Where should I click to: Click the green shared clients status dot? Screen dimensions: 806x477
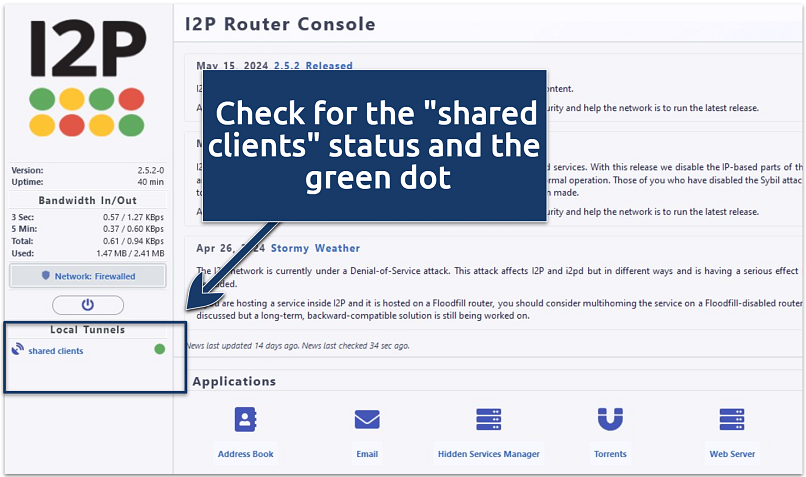coord(160,349)
